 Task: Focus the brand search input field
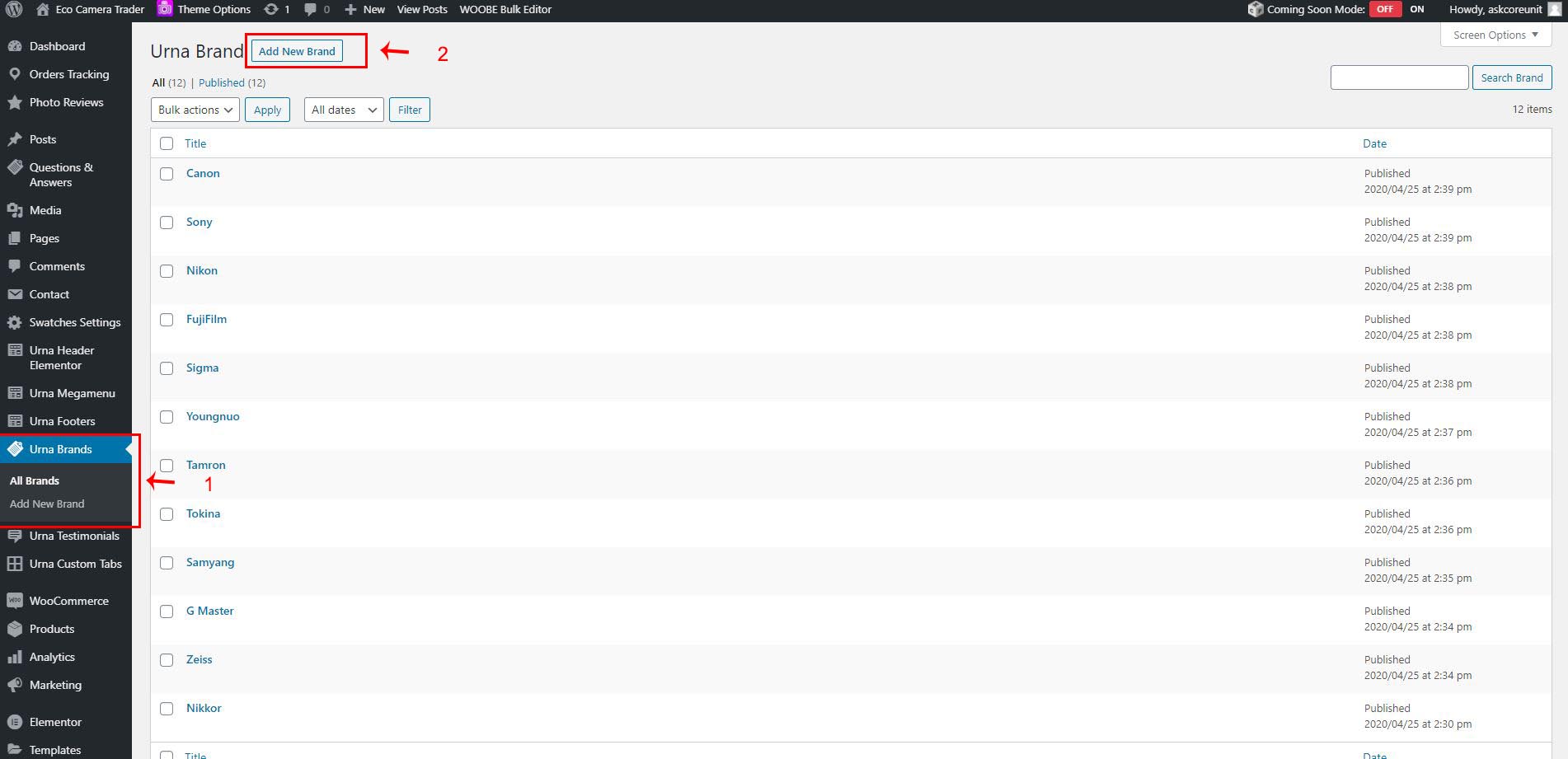point(1399,77)
